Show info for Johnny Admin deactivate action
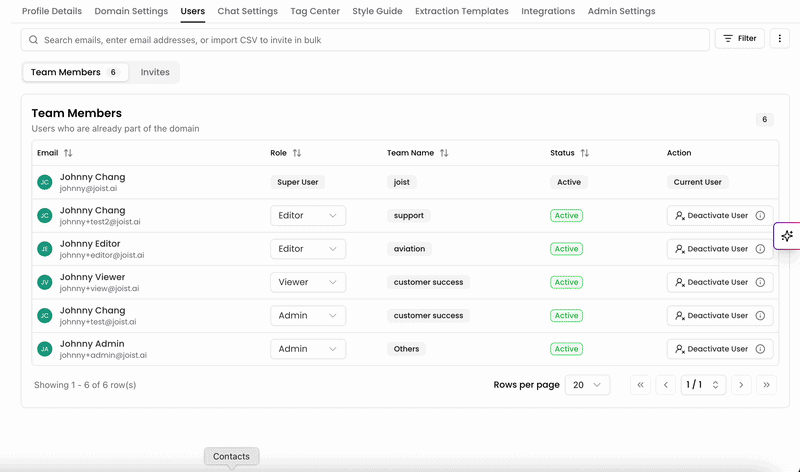 tap(760, 349)
